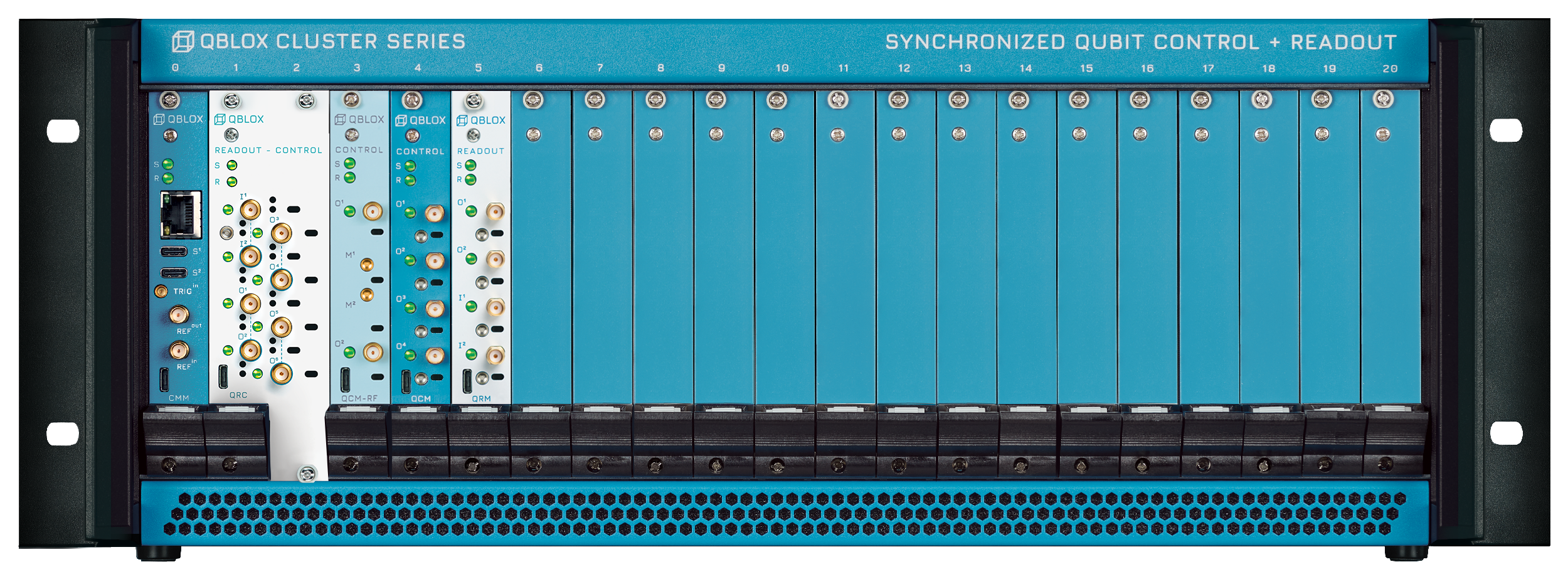Click slot number 12 in the banner

click(904, 68)
